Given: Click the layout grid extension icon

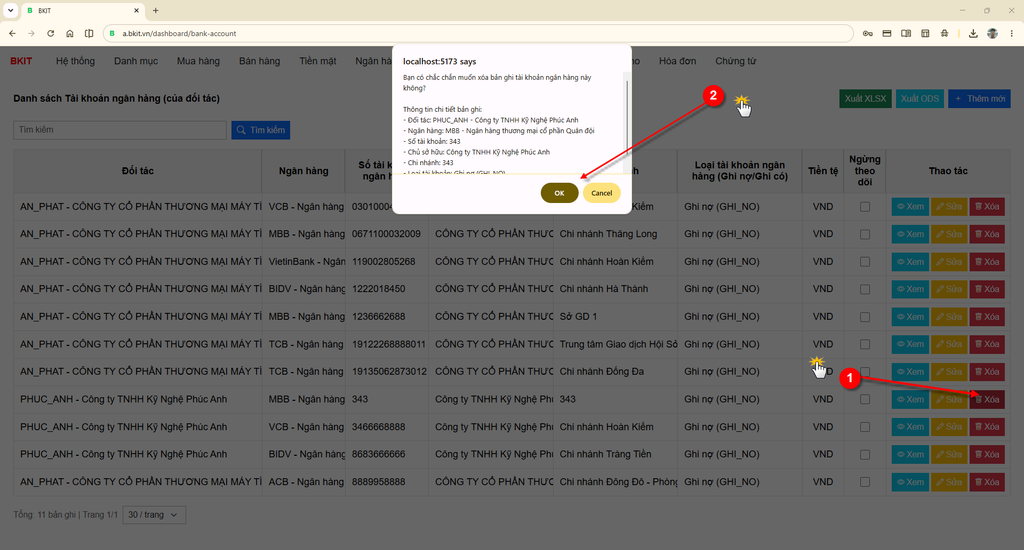Looking at the screenshot, I should (925, 33).
